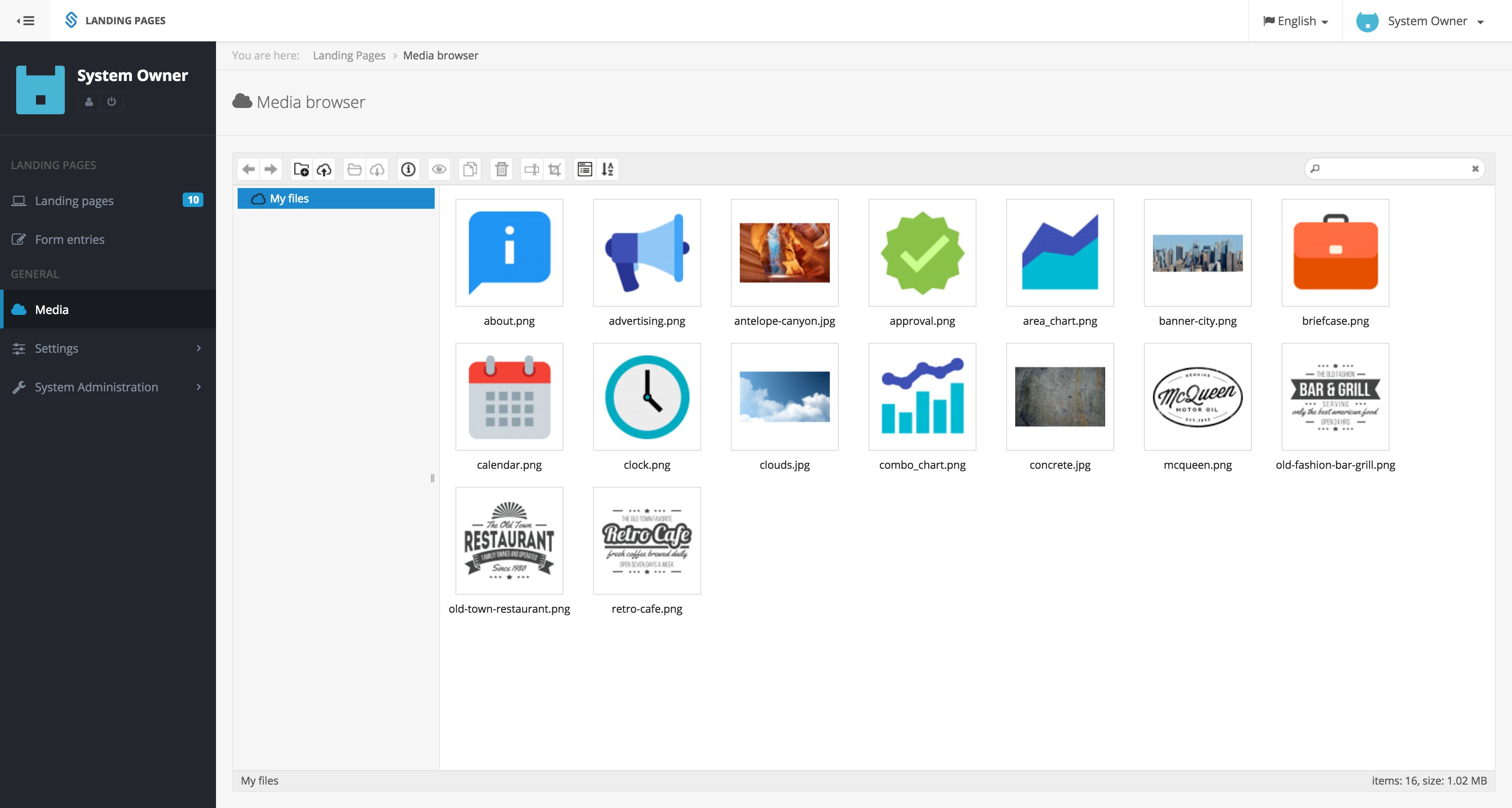Click the trash Delete icon
Image resolution: width=1512 pixels, height=808 pixels.
[501, 170]
